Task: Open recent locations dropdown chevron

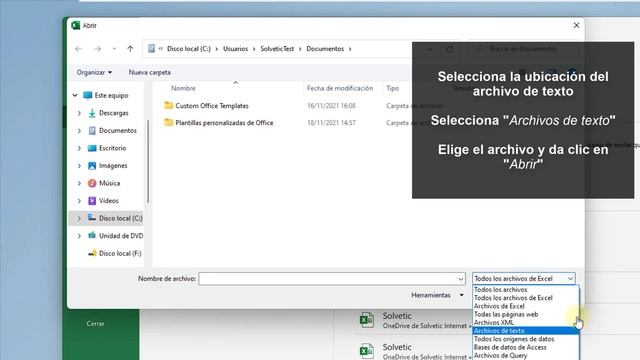Action: tap(114, 49)
